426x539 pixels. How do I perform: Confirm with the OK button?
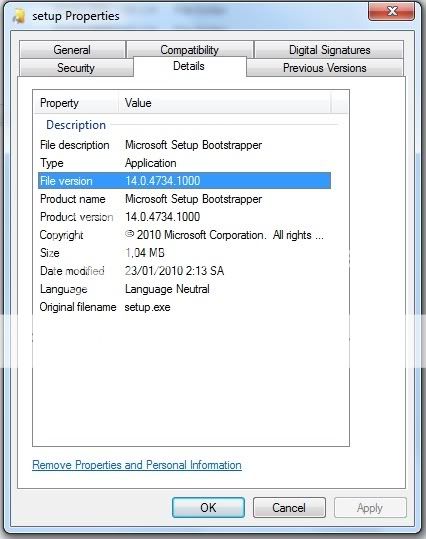[x=208, y=507]
